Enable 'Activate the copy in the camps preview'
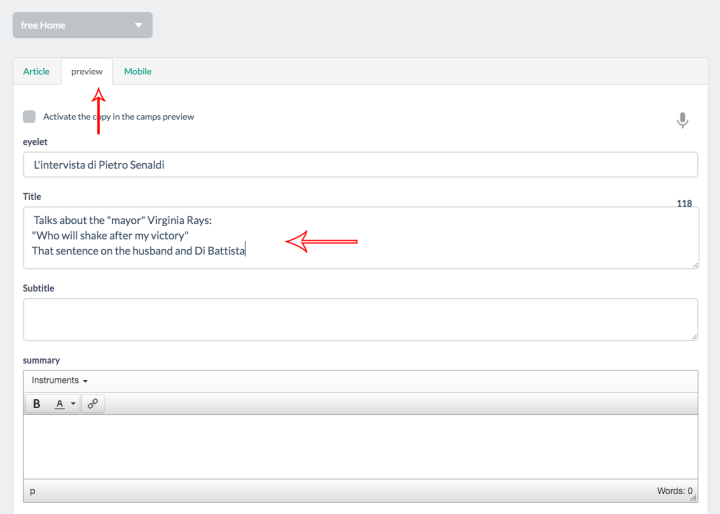Image resolution: width=720 pixels, height=514 pixels. point(30,117)
